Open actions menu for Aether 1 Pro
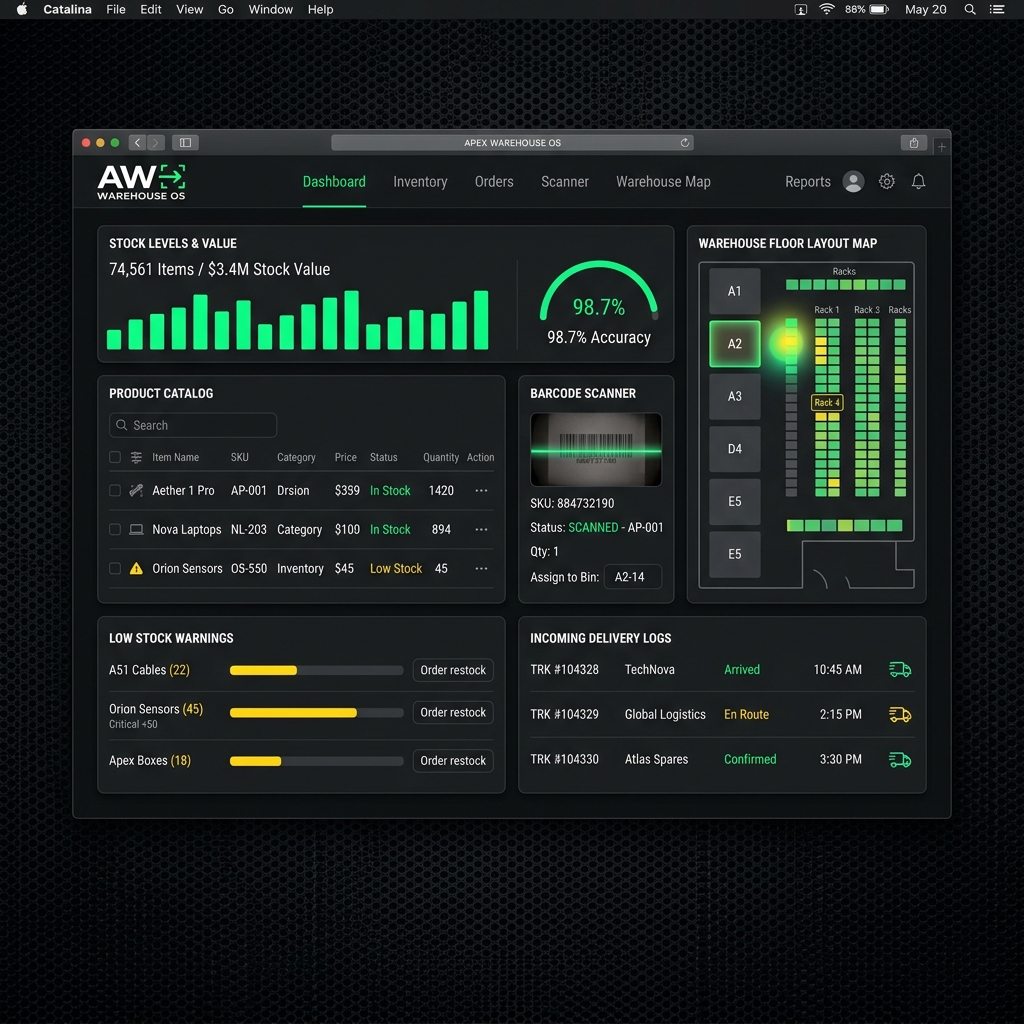 tap(481, 490)
